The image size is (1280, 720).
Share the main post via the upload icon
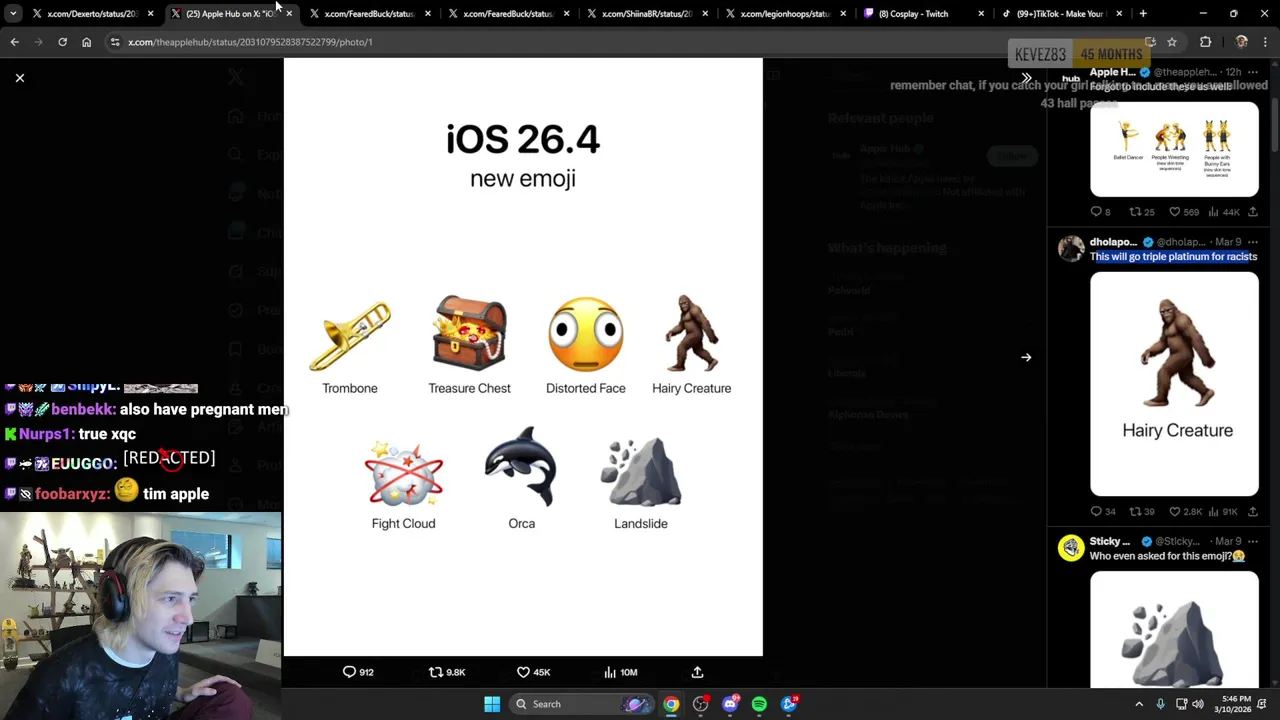point(697,672)
